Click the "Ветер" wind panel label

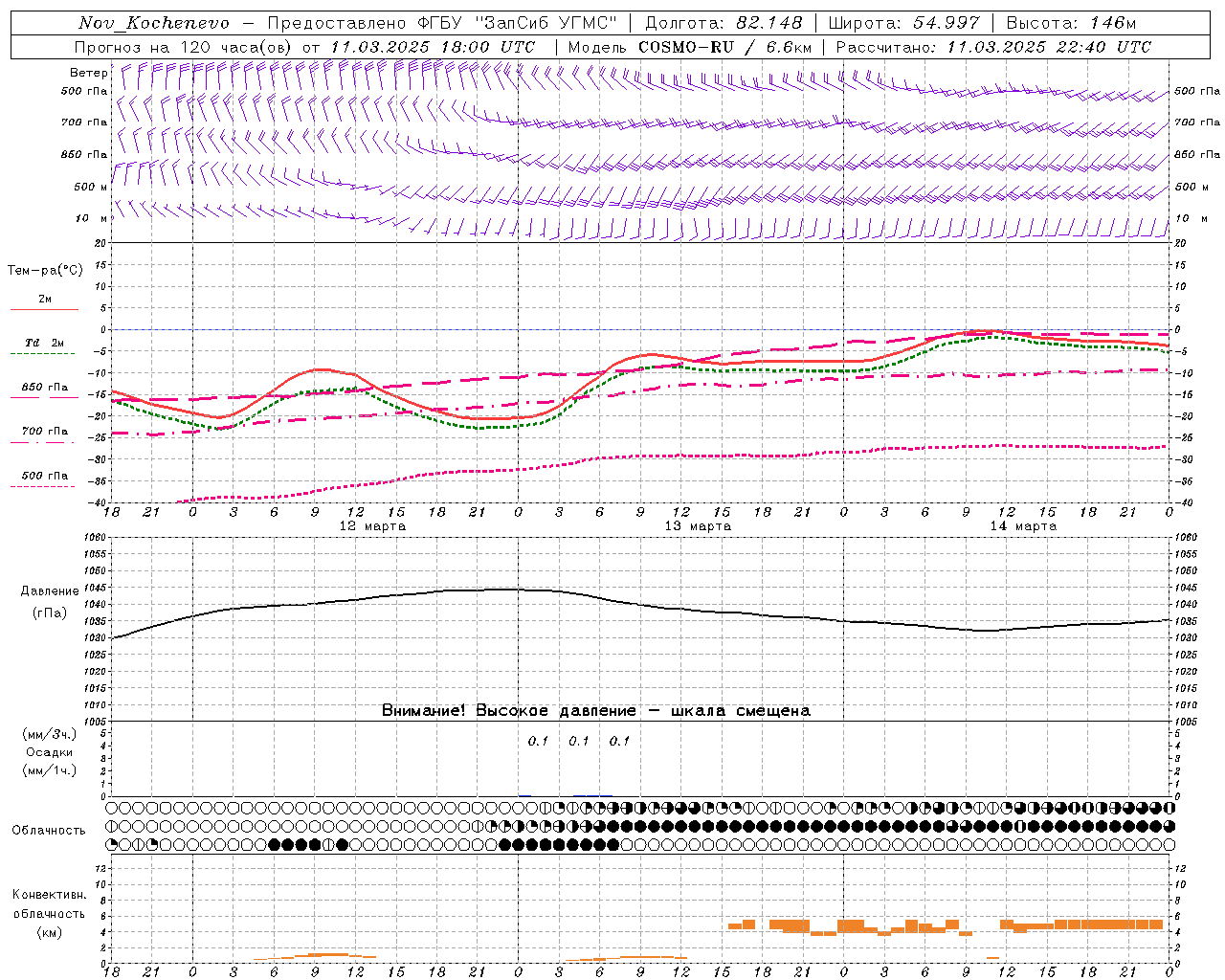[x=89, y=73]
